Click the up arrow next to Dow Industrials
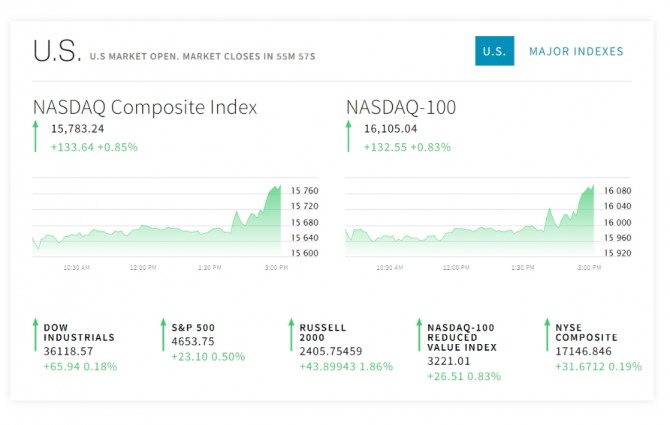Screen dimensions: 670x425 tap(35, 335)
